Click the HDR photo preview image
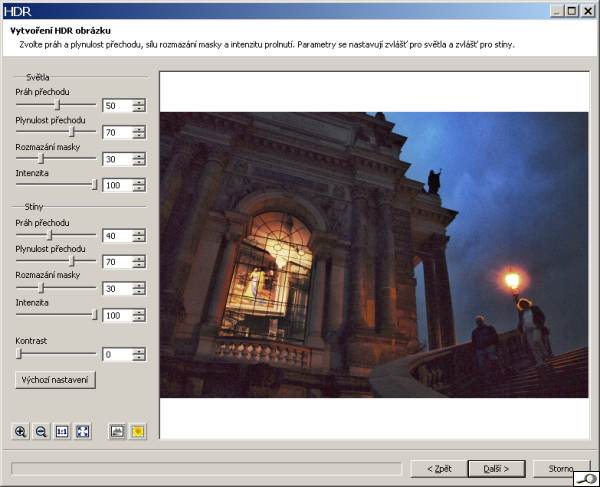 [373, 254]
